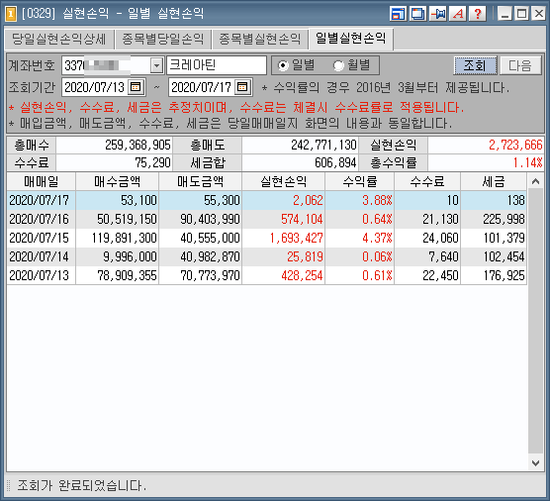Click the window layout icon in title bar
The width and height of the screenshot is (550, 501).
[398, 14]
